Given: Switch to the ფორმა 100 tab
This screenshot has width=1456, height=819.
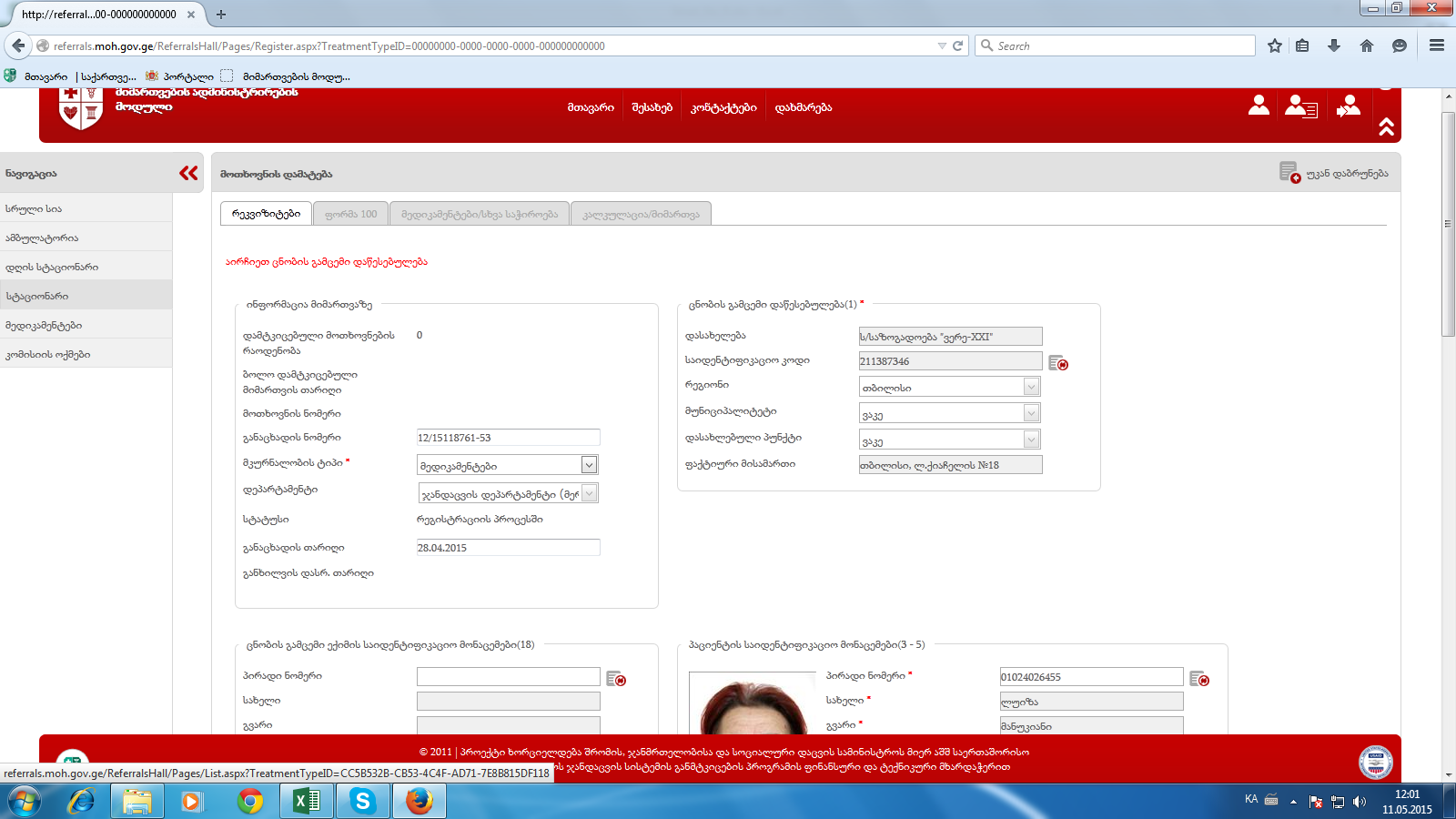Looking at the screenshot, I should coord(350,214).
